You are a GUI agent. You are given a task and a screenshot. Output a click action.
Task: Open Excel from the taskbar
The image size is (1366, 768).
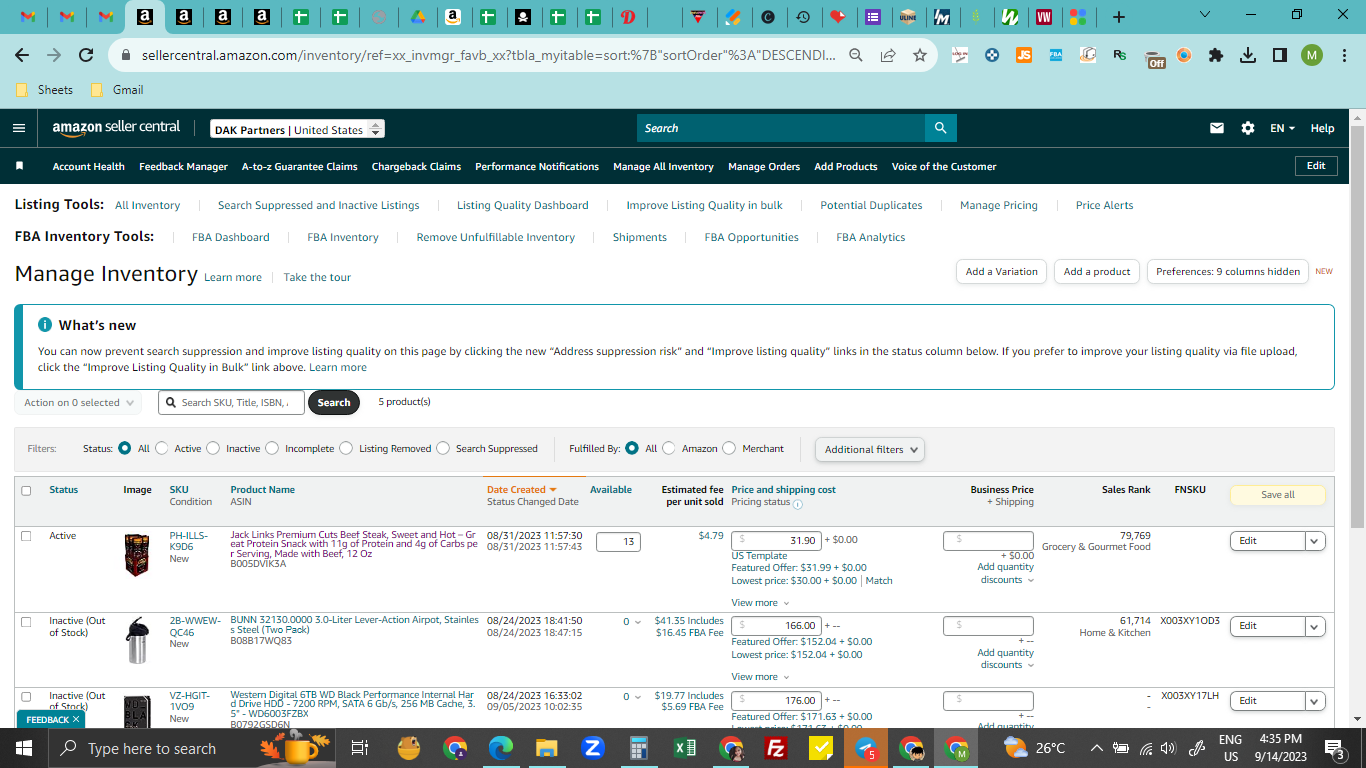click(x=685, y=748)
